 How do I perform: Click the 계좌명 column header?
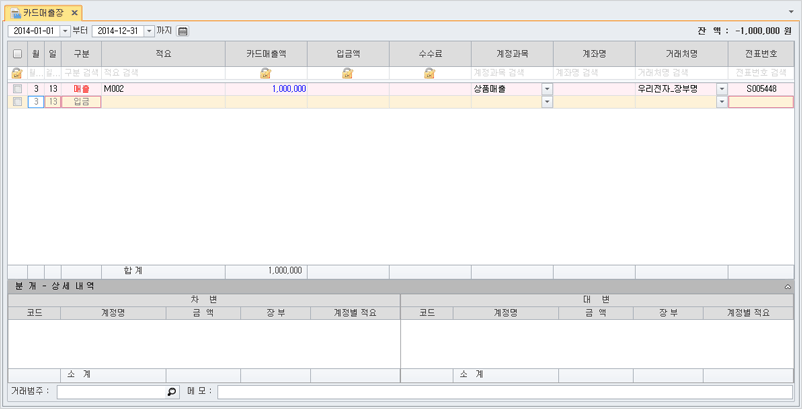click(594, 54)
